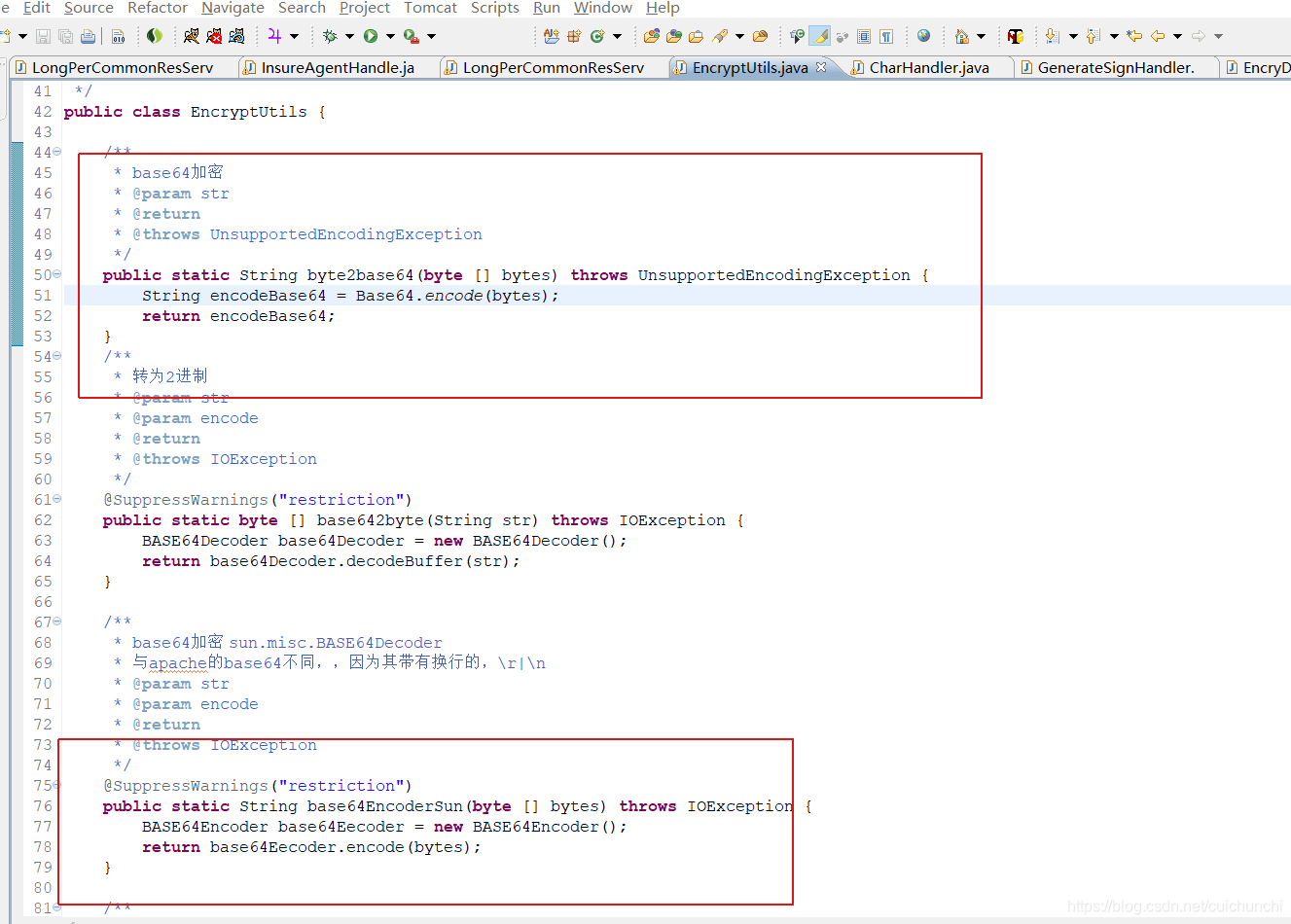Stop Tomcat with the red-cross cat icon
The image size is (1291, 924).
[216, 36]
